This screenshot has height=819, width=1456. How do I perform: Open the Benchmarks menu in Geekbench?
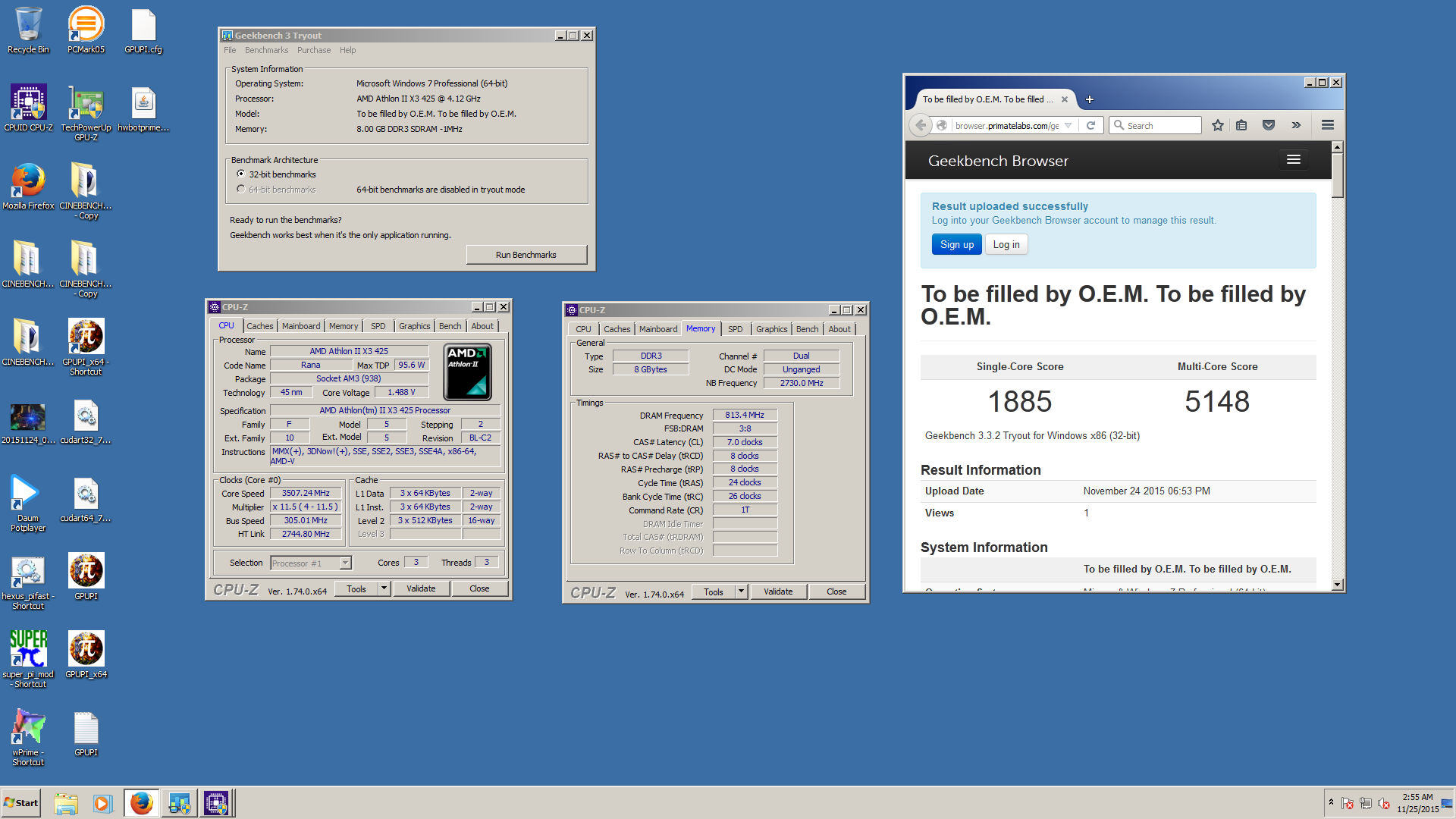(266, 50)
